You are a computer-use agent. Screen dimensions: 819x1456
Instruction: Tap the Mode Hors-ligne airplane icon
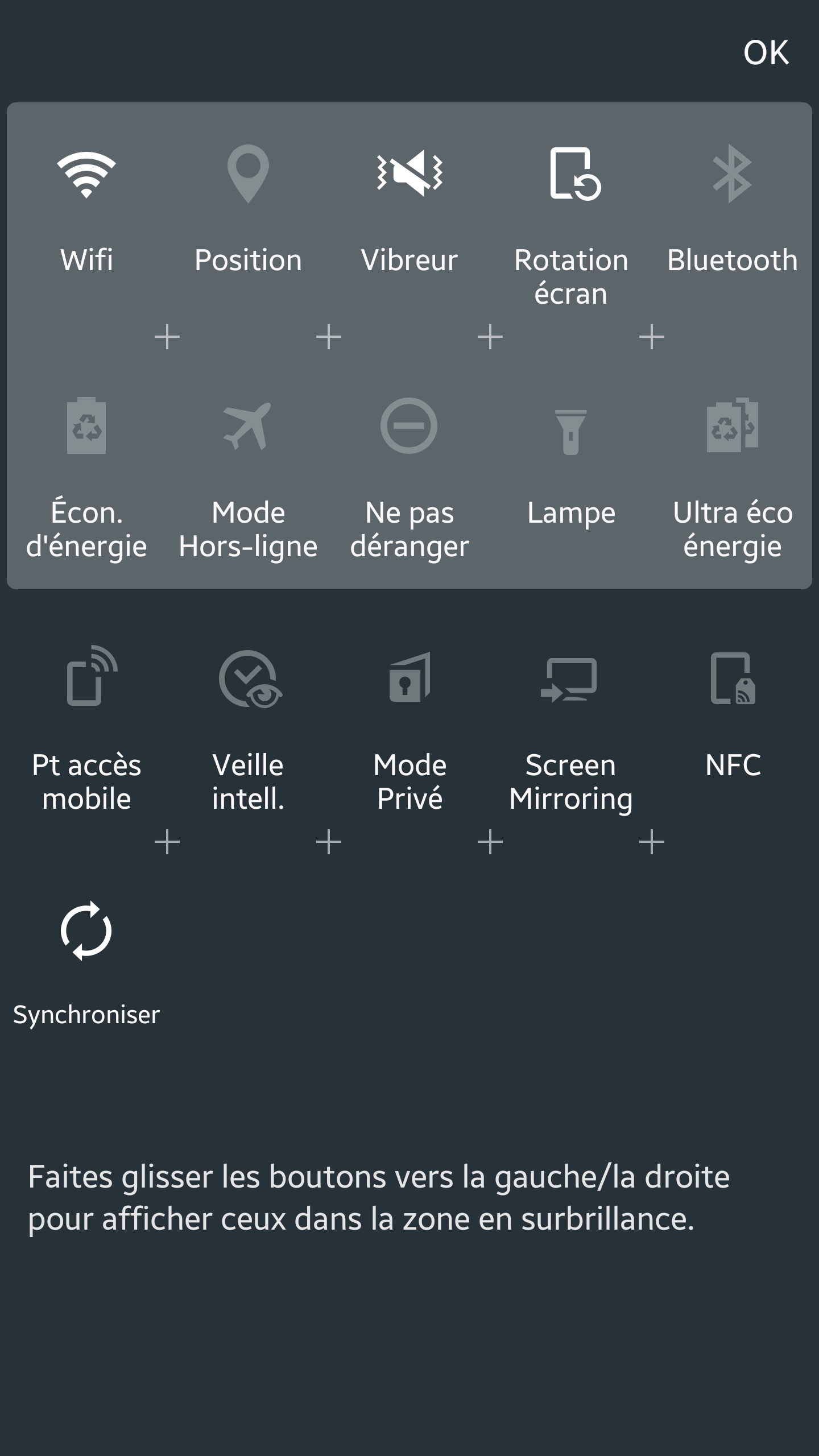248,427
